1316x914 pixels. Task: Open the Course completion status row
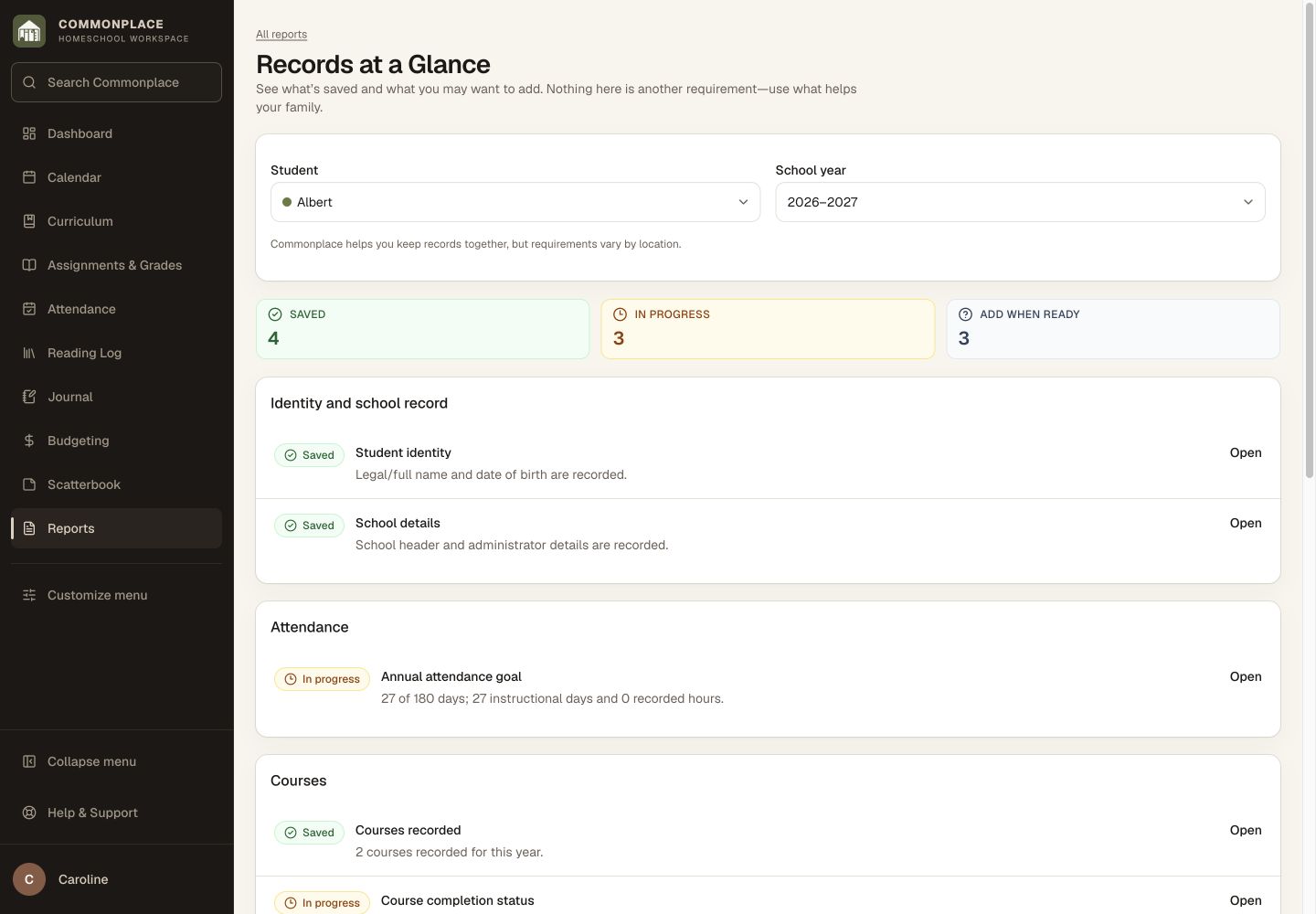[x=1246, y=900]
